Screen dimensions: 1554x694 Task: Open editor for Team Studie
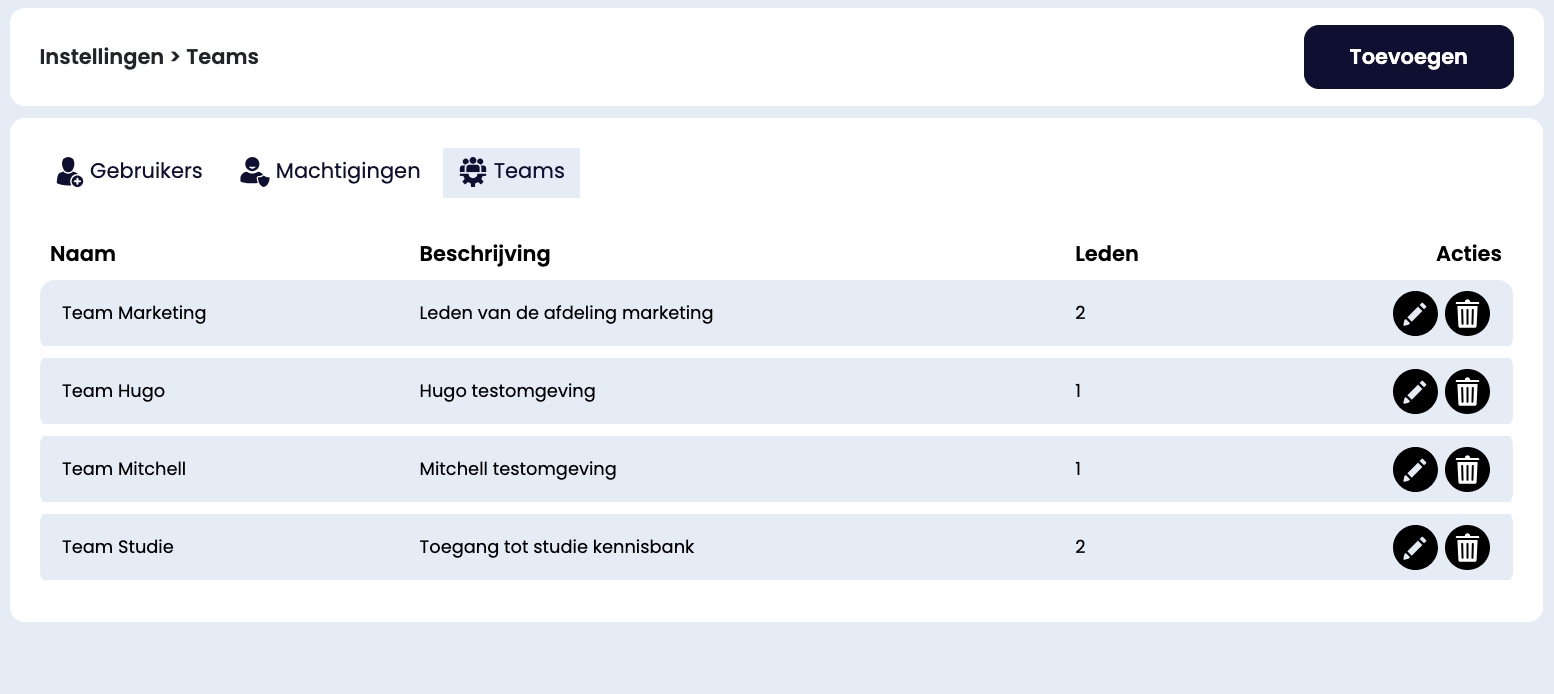(x=1415, y=548)
